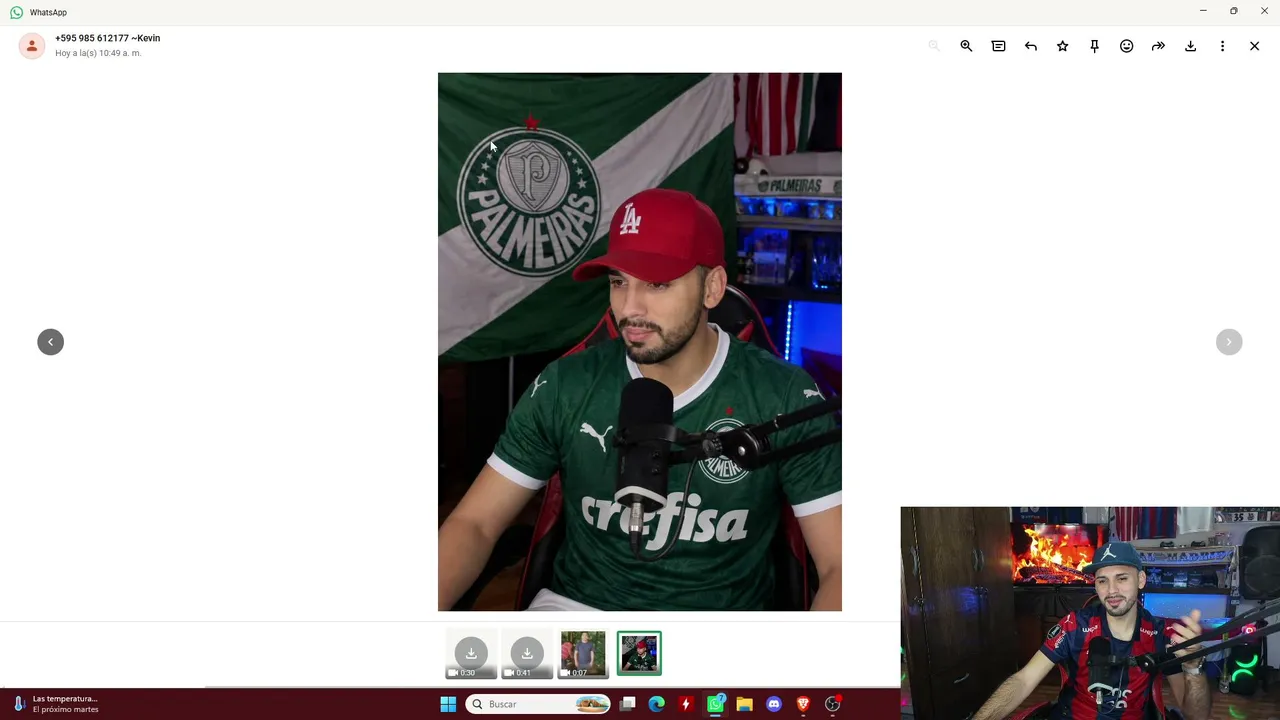Open the three-dot more options menu
The height and width of the screenshot is (720, 1280).
pos(1222,46)
